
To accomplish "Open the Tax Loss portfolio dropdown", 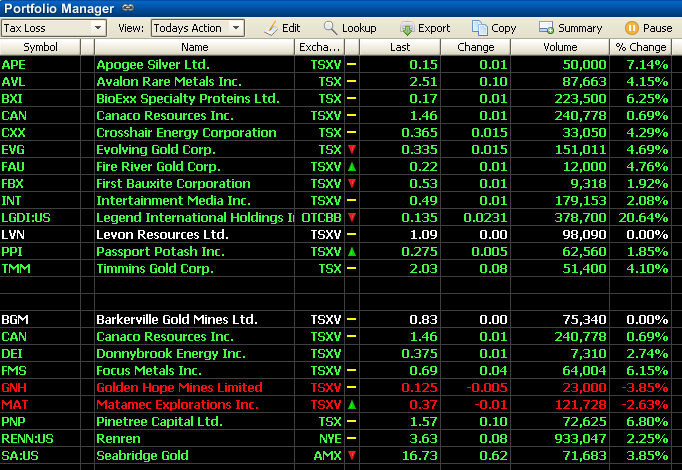I will pos(98,28).
